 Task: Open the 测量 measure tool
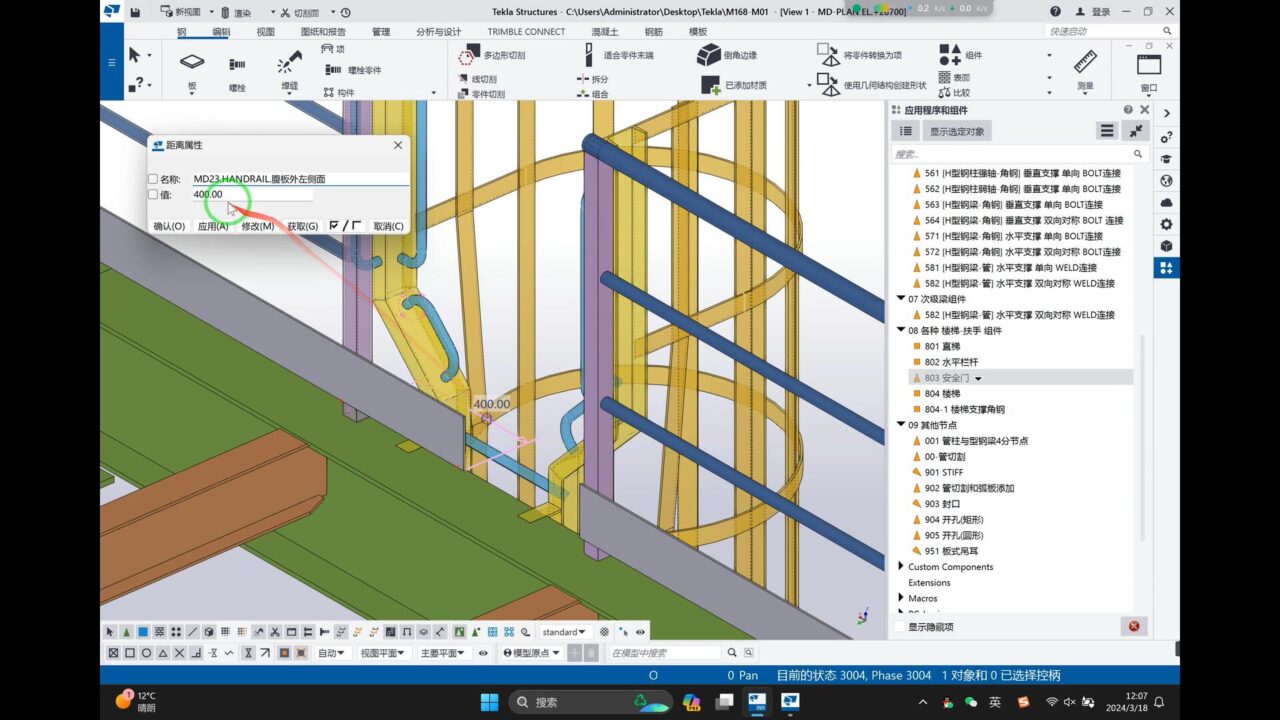point(1085,70)
